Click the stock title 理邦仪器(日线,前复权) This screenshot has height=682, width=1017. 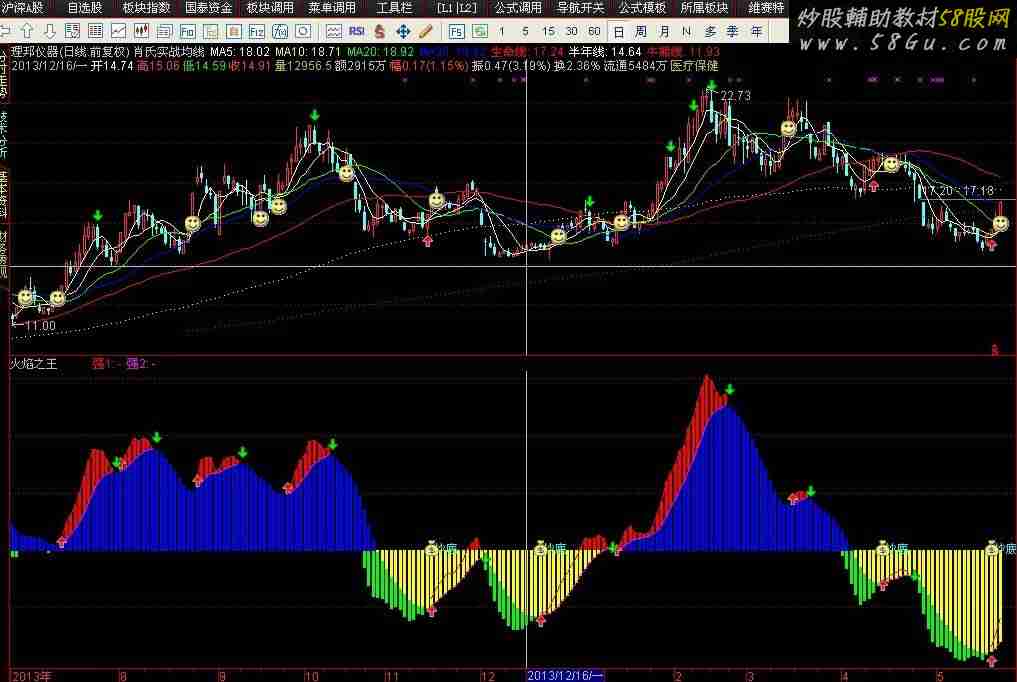pyautogui.click(x=69, y=51)
